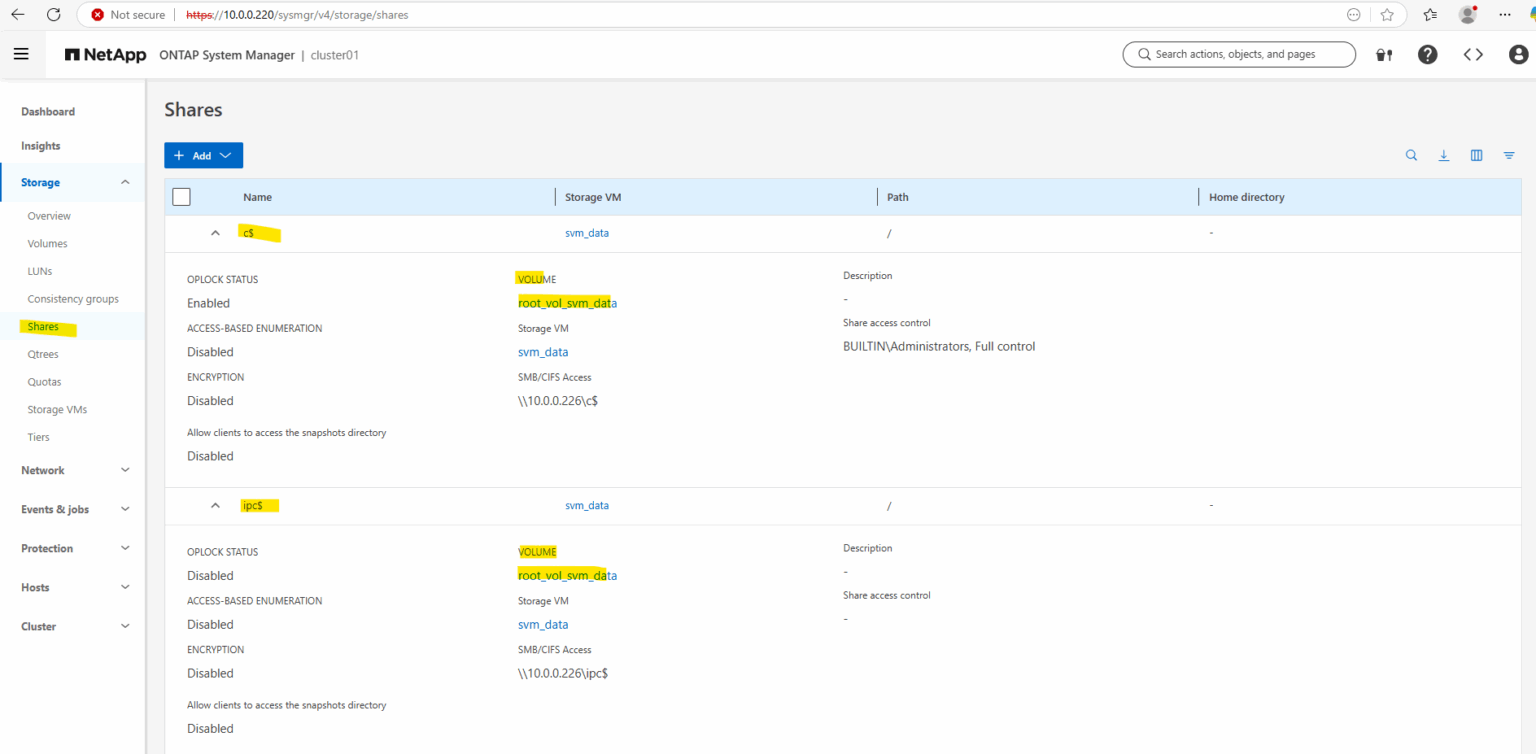Open the filter icon above the shares table

point(1509,155)
